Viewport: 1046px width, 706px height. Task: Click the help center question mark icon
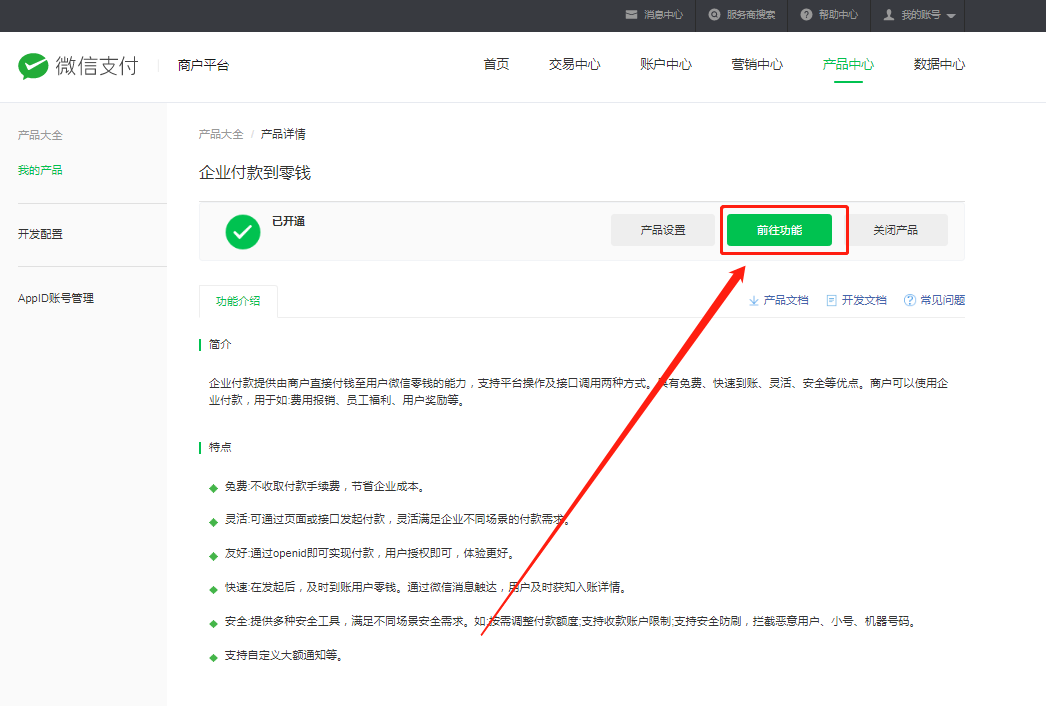pyautogui.click(x=807, y=15)
